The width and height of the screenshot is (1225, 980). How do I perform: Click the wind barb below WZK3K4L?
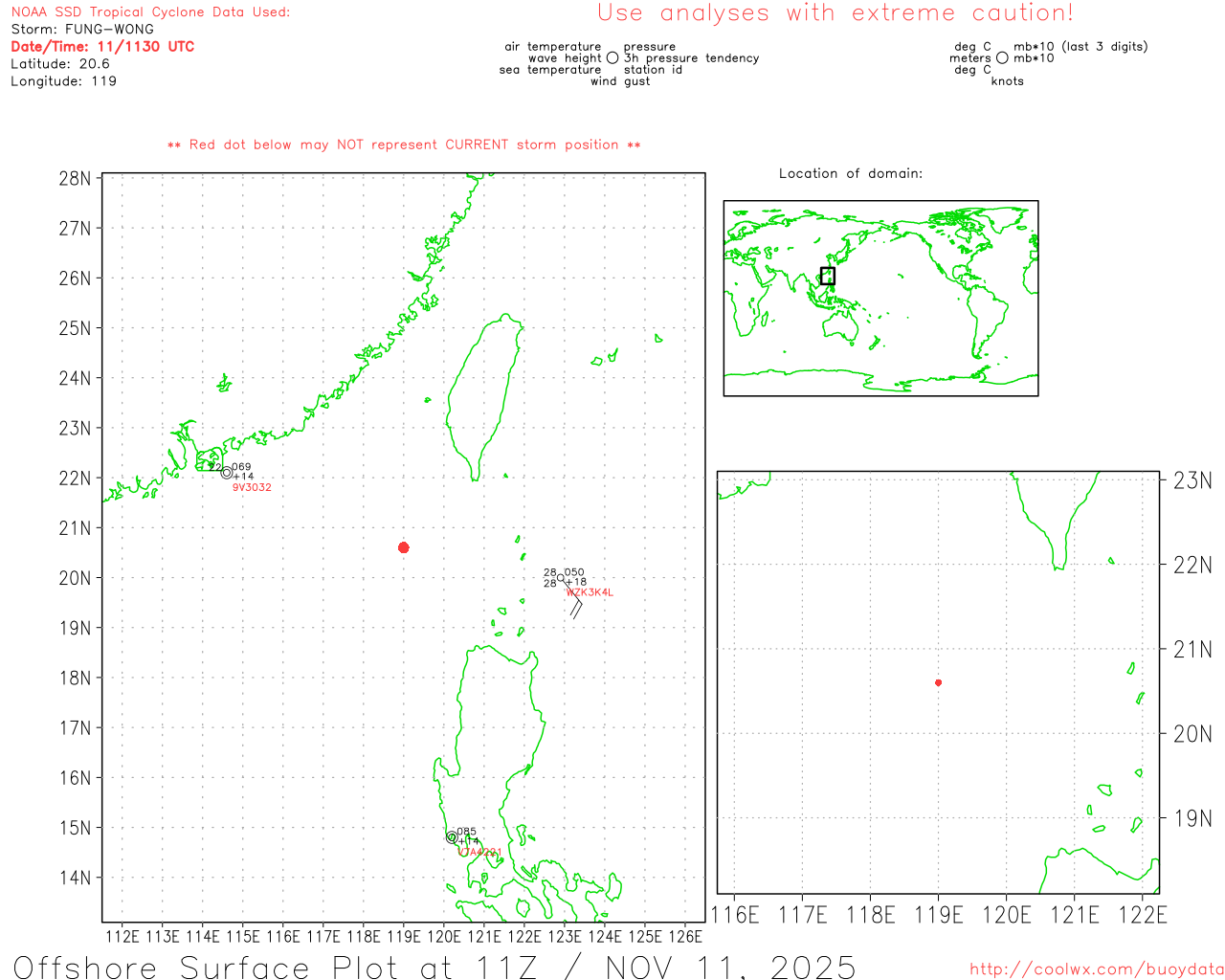[574, 603]
